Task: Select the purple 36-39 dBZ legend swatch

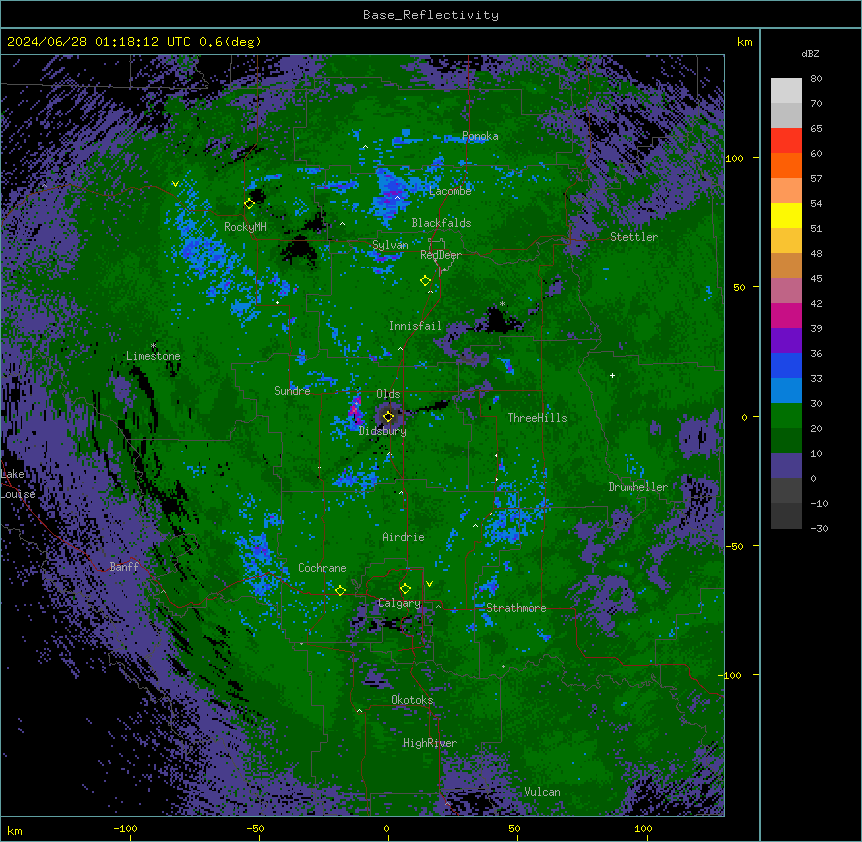Action: (786, 340)
